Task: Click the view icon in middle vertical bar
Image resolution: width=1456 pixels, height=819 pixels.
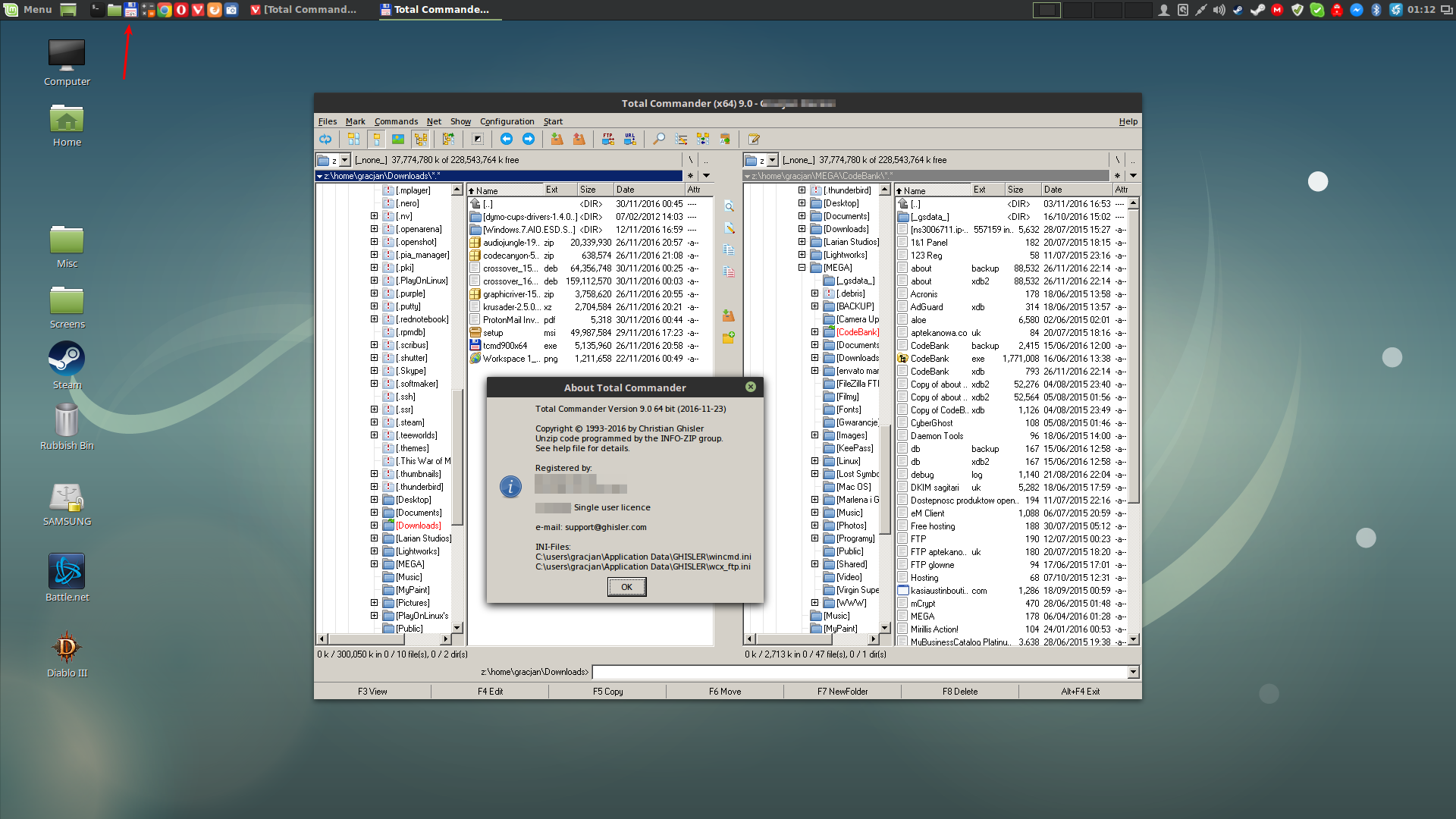Action: coord(729,206)
